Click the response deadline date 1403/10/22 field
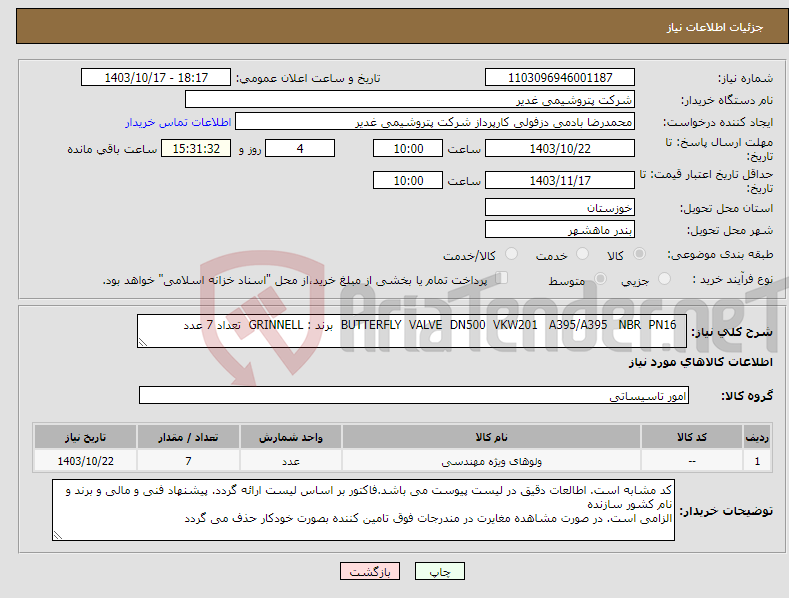 pyautogui.click(x=560, y=148)
